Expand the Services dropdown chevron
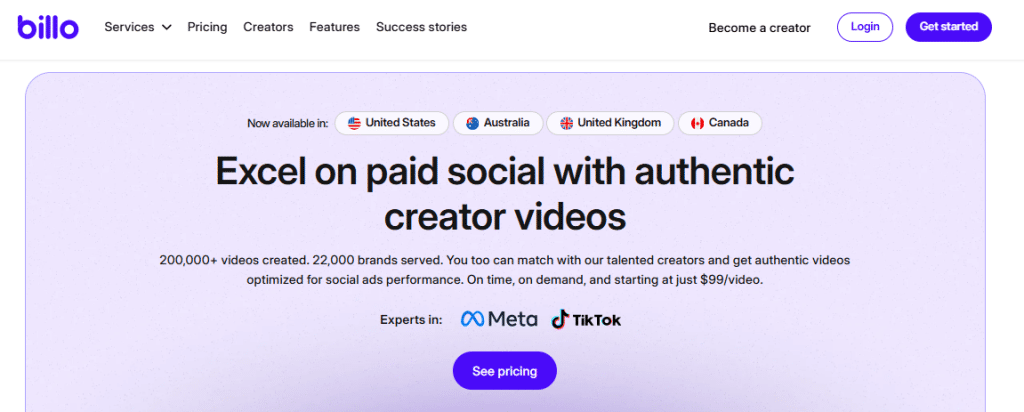The image size is (1024, 412). point(166,27)
